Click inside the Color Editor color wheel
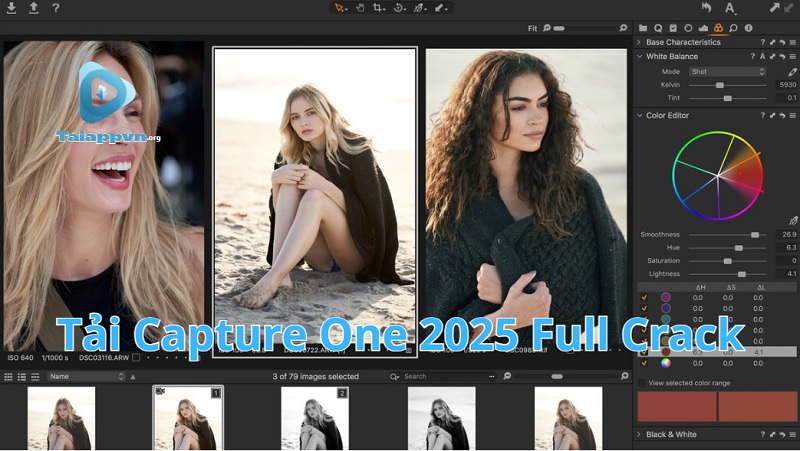800x451 pixels. (x=718, y=176)
